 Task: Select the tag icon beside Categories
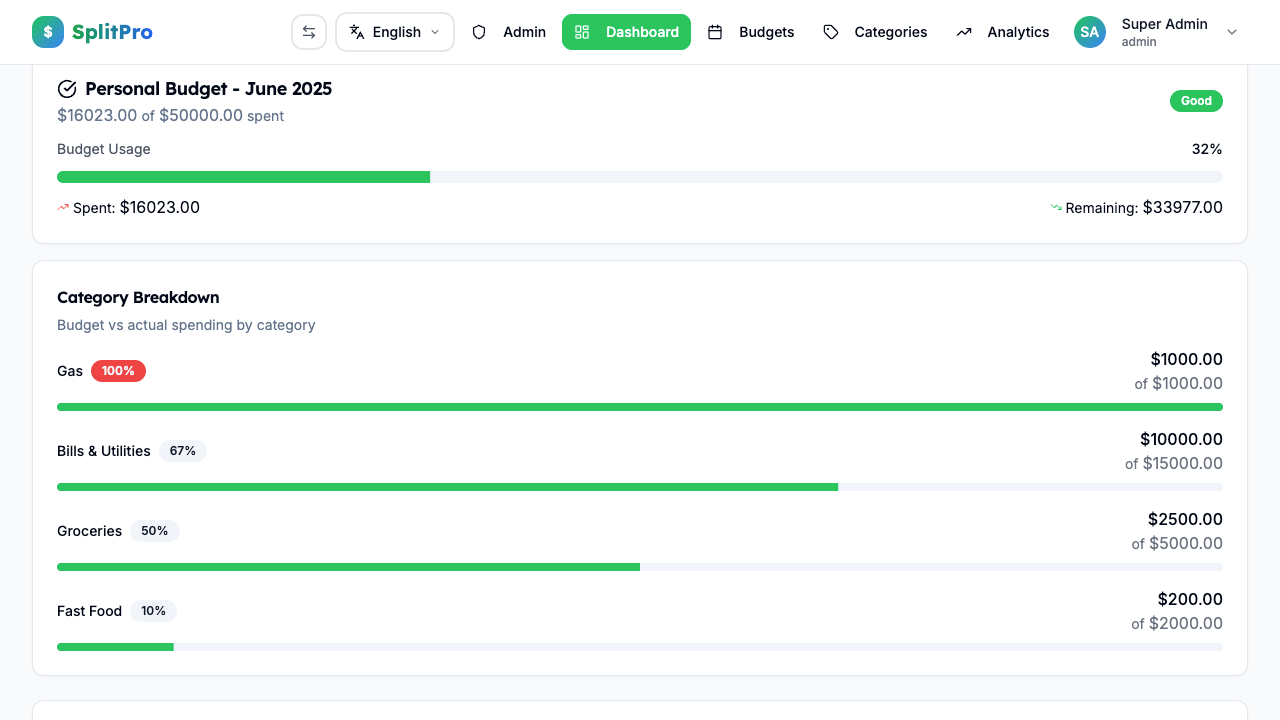830,32
